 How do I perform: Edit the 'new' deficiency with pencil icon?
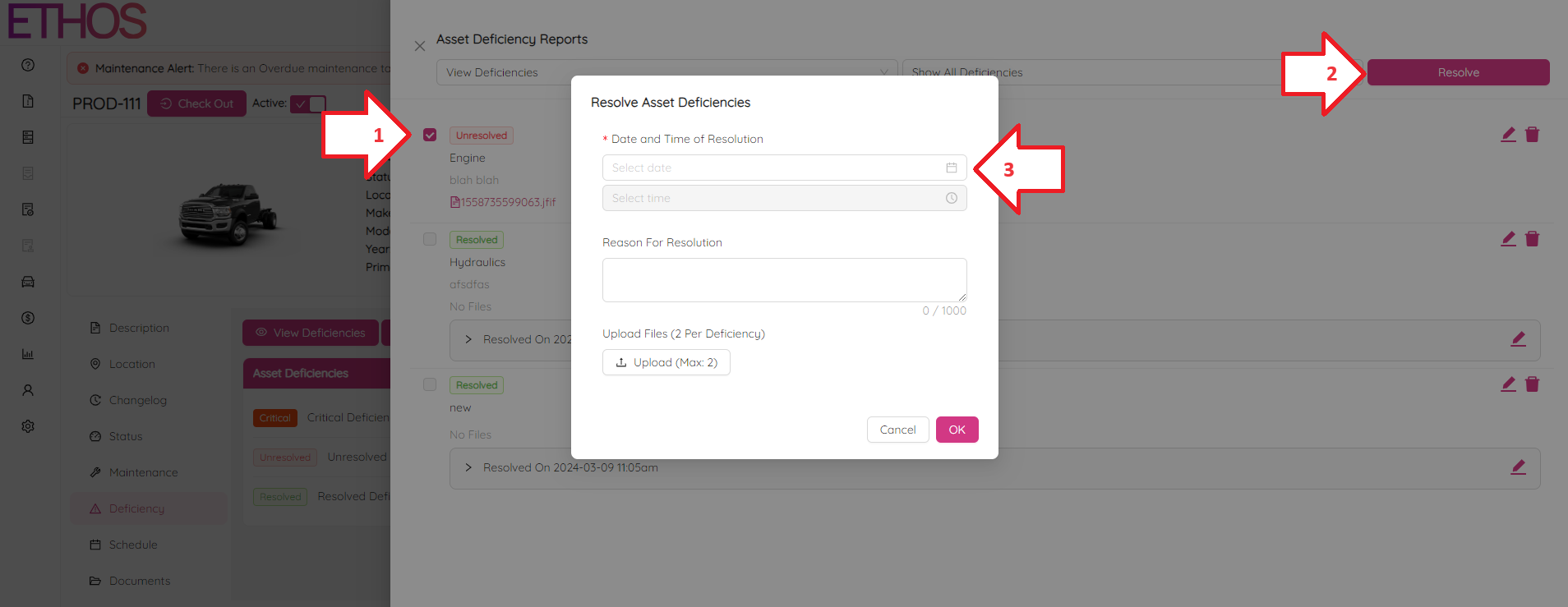click(x=1508, y=384)
